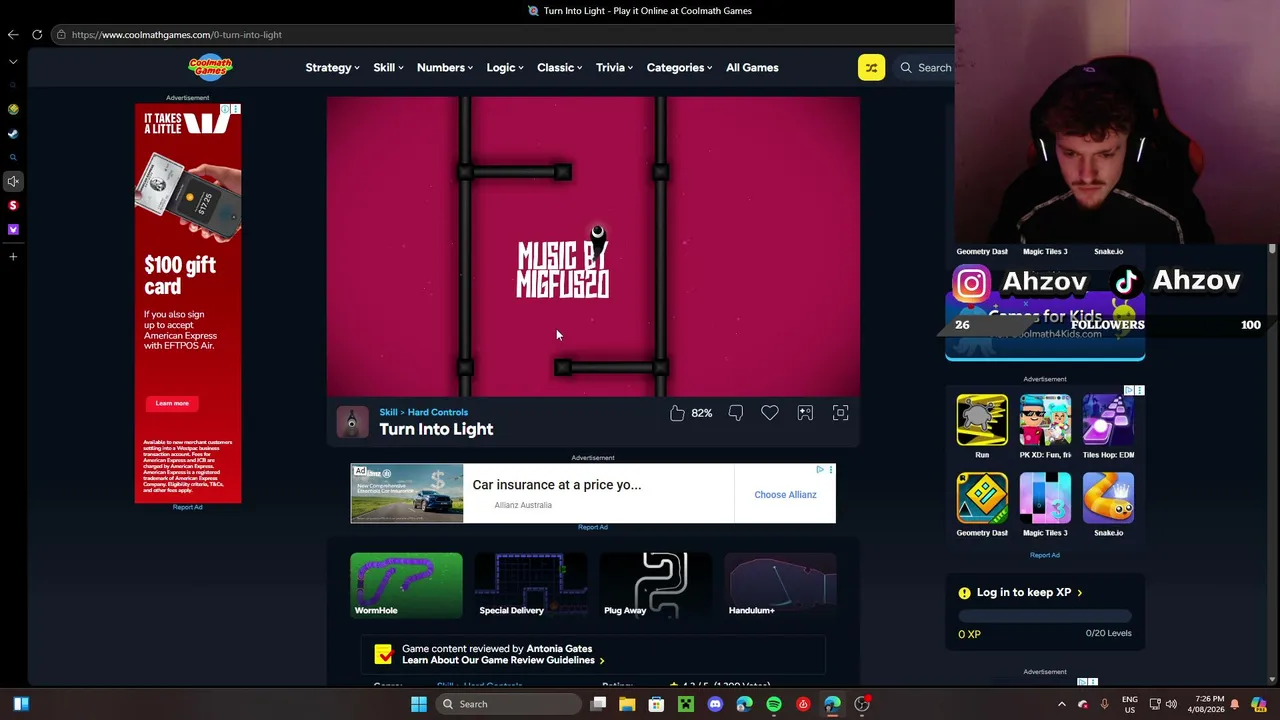Image resolution: width=1280 pixels, height=720 pixels.
Task: Click the browser address bar URL
Action: click(x=177, y=35)
